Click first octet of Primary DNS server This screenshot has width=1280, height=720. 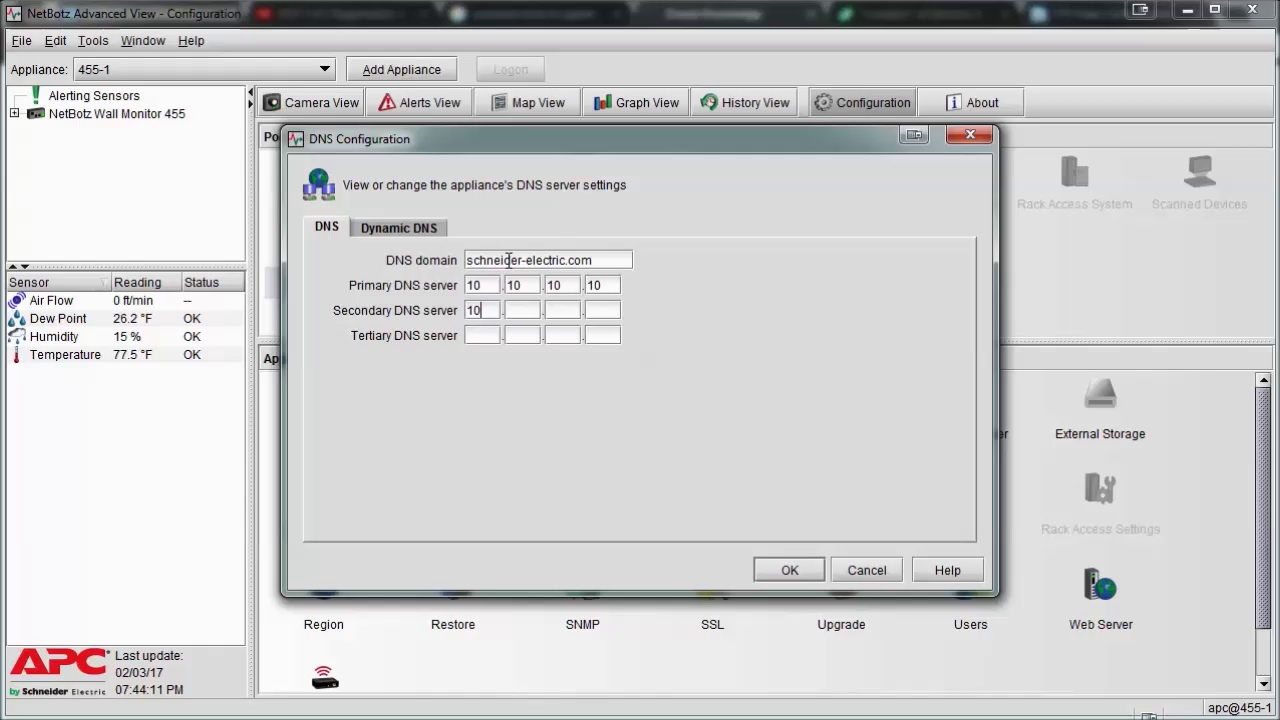pyautogui.click(x=482, y=285)
